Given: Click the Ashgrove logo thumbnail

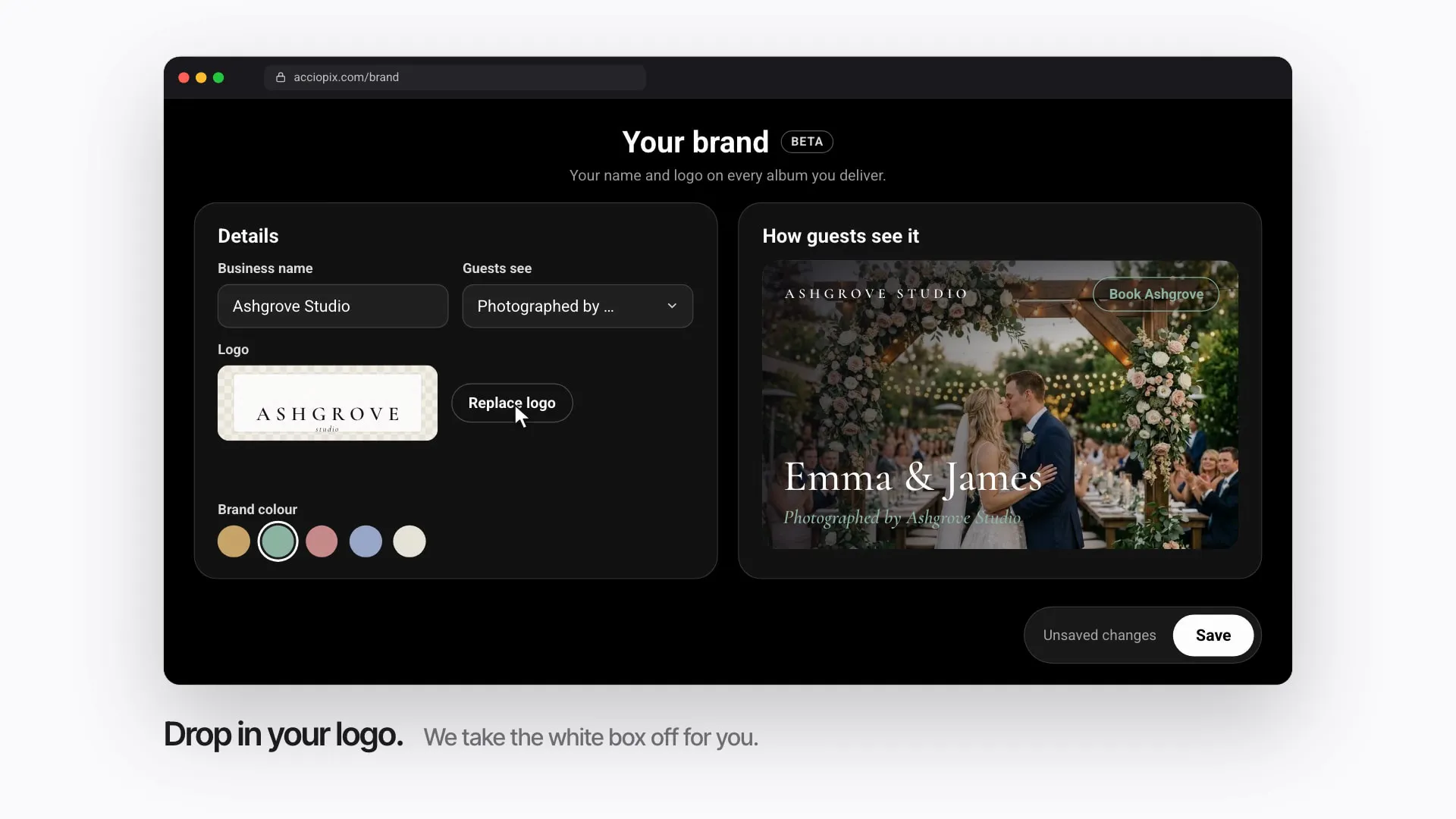Looking at the screenshot, I should (328, 403).
